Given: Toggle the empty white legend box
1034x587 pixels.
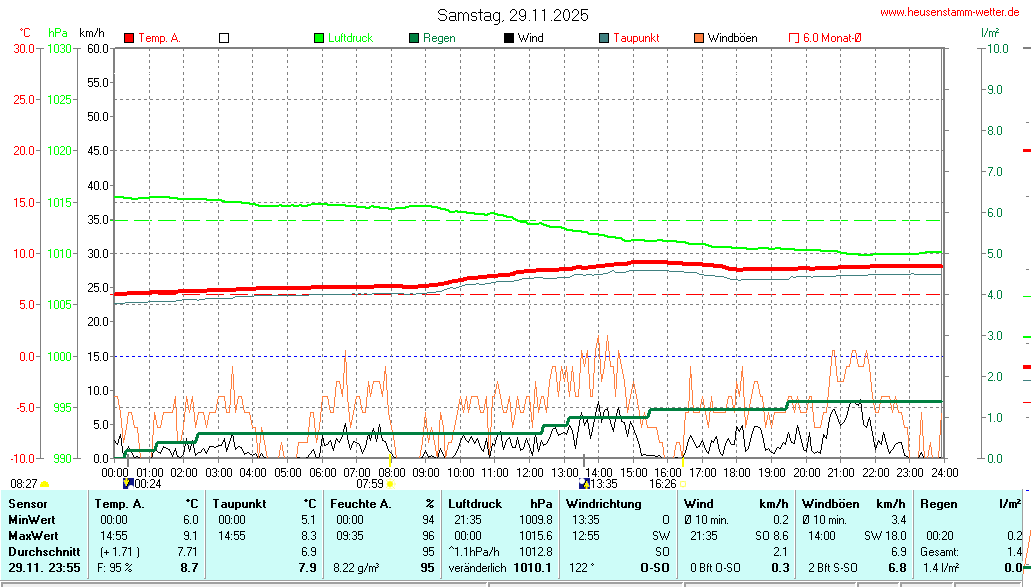Looking at the screenshot, I should [x=224, y=38].
